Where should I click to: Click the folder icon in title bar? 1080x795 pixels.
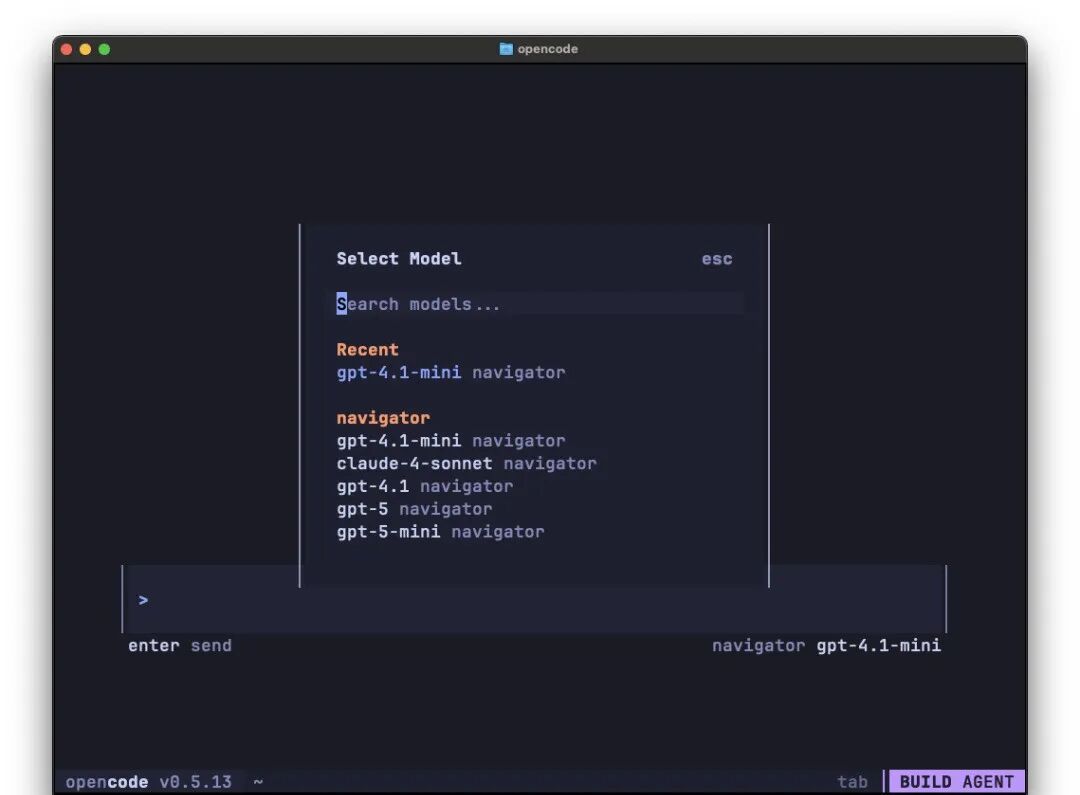(506, 49)
